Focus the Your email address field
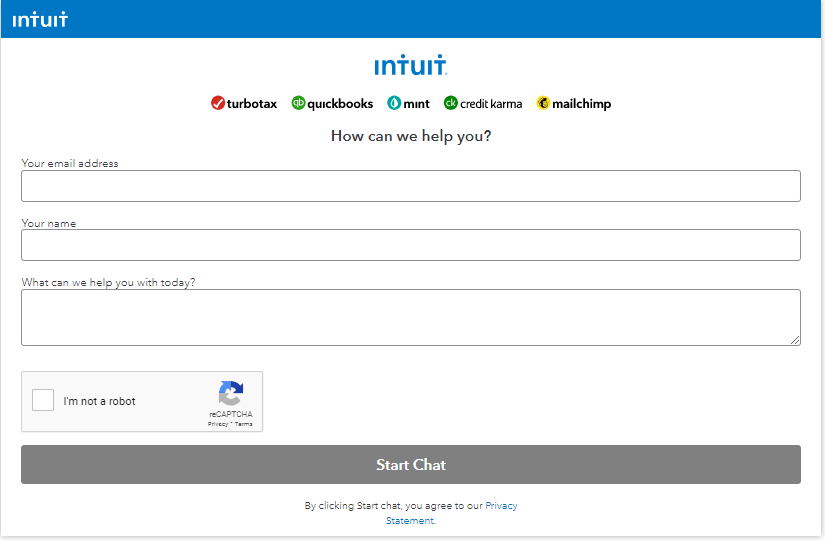This screenshot has height=541, width=825. [411, 186]
